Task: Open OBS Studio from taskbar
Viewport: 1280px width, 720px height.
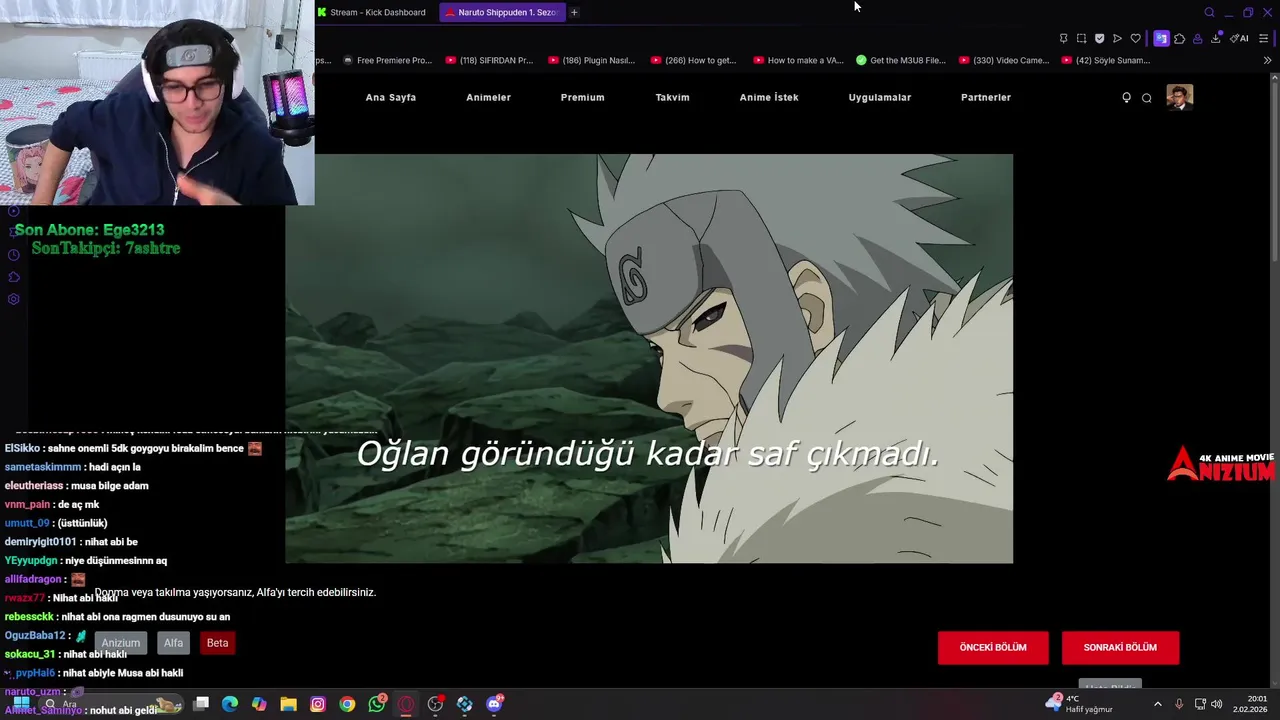Action: pyautogui.click(x=435, y=704)
